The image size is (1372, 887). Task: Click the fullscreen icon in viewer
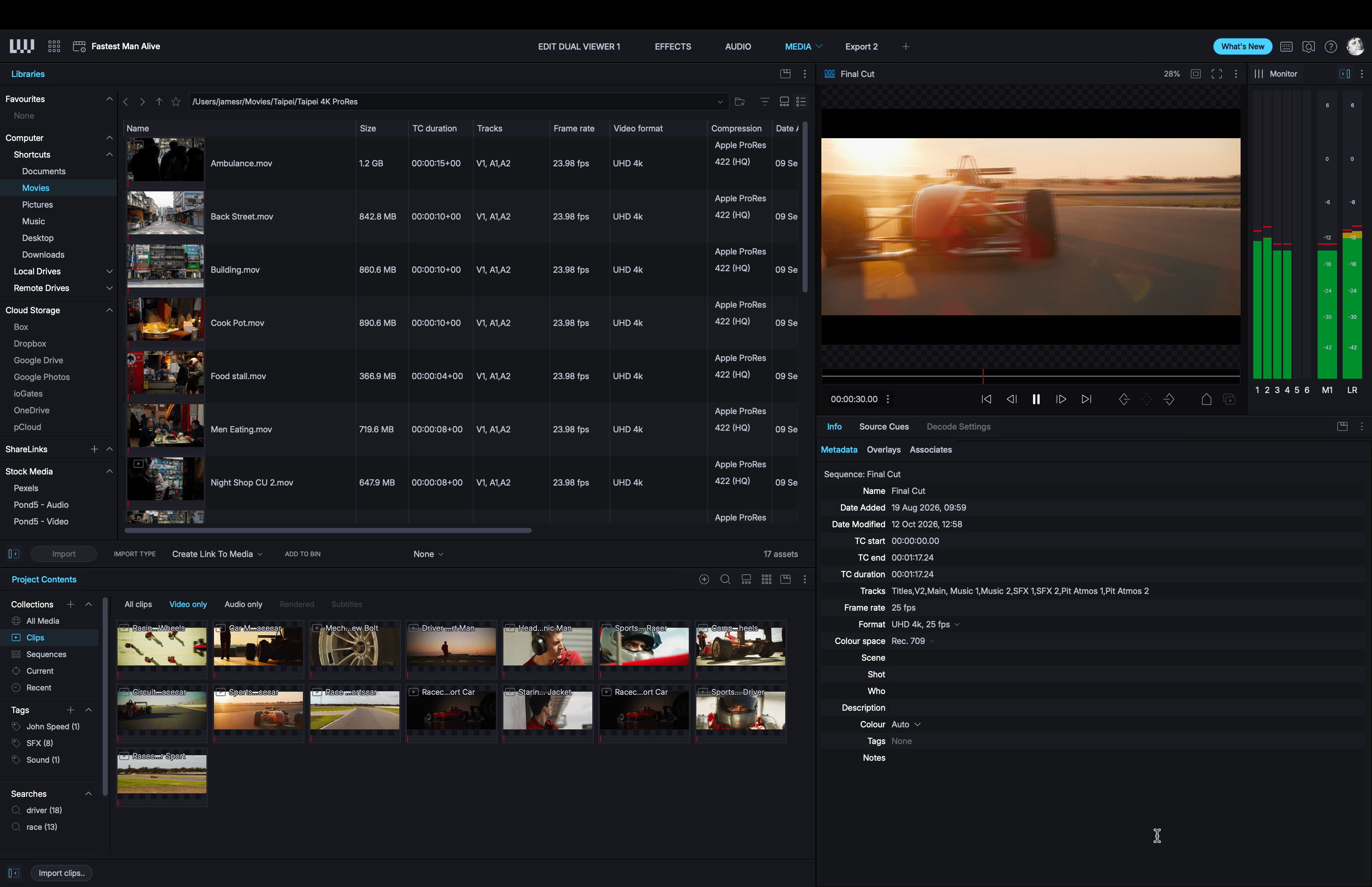pos(1216,74)
